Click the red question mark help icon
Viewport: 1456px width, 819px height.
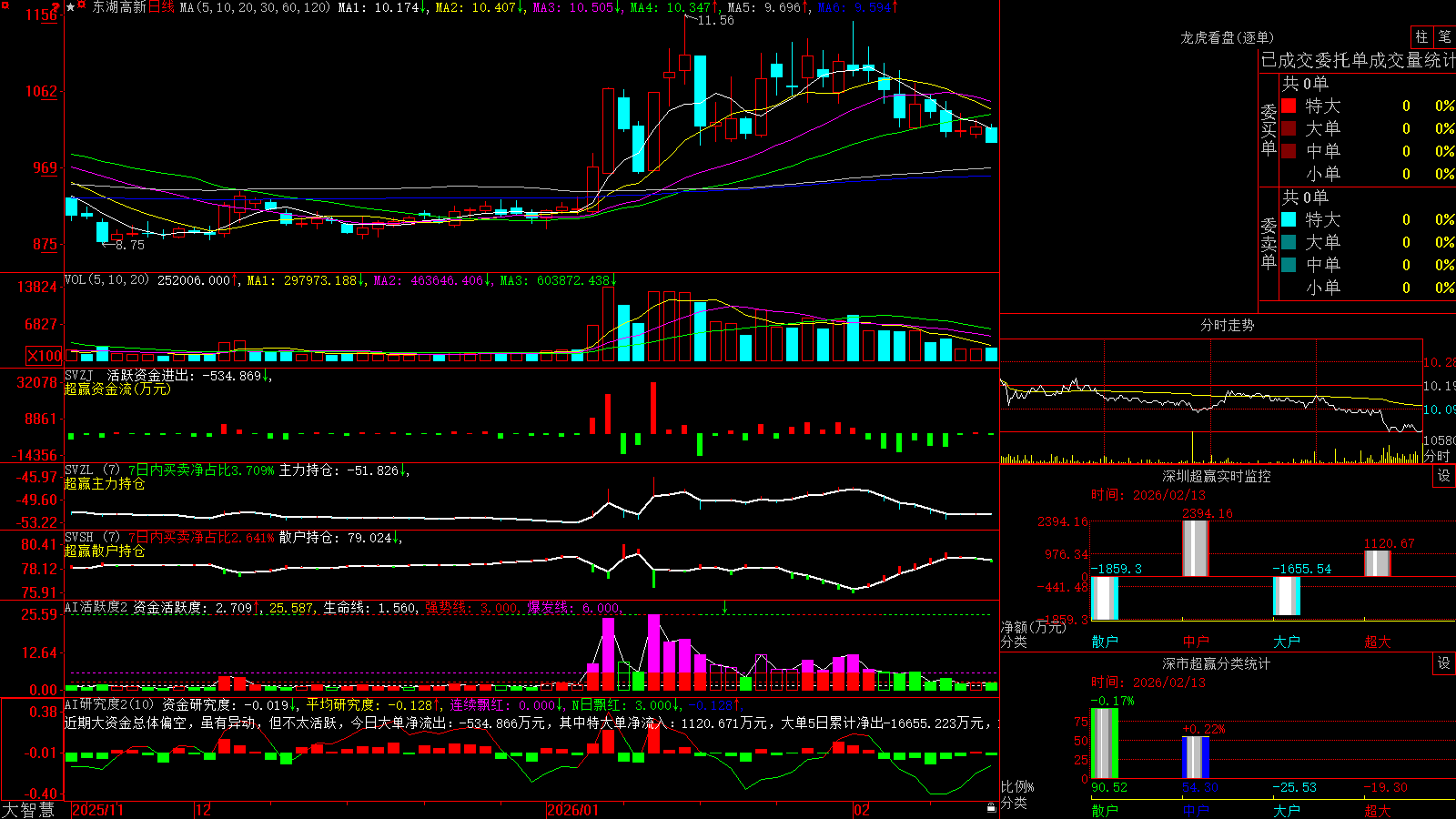(56, 7)
